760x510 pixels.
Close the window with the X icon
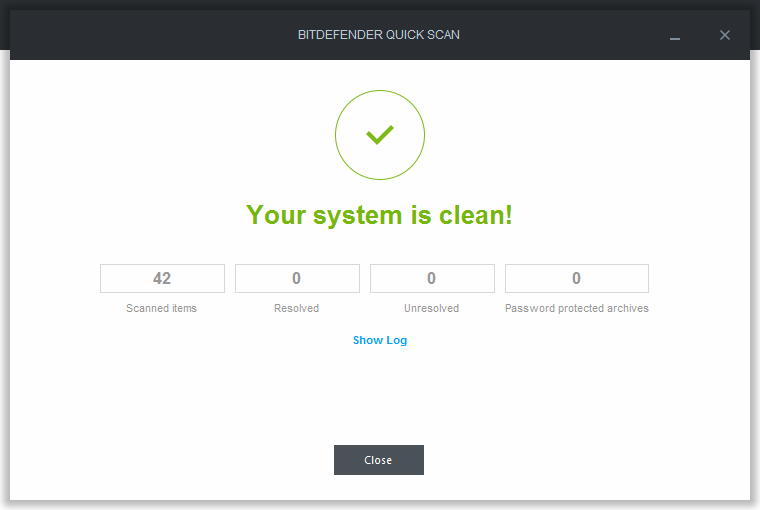725,35
